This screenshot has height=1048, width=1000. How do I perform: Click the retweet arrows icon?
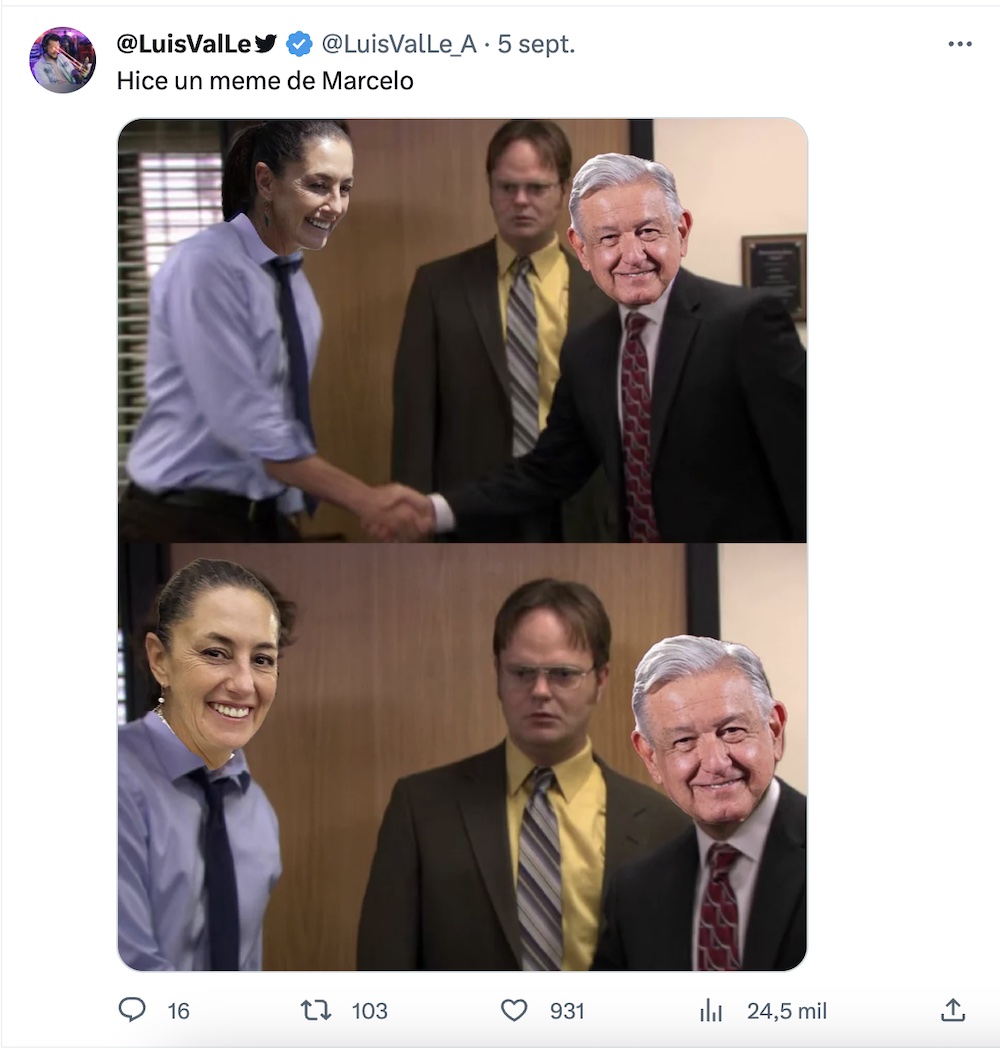point(316,1010)
